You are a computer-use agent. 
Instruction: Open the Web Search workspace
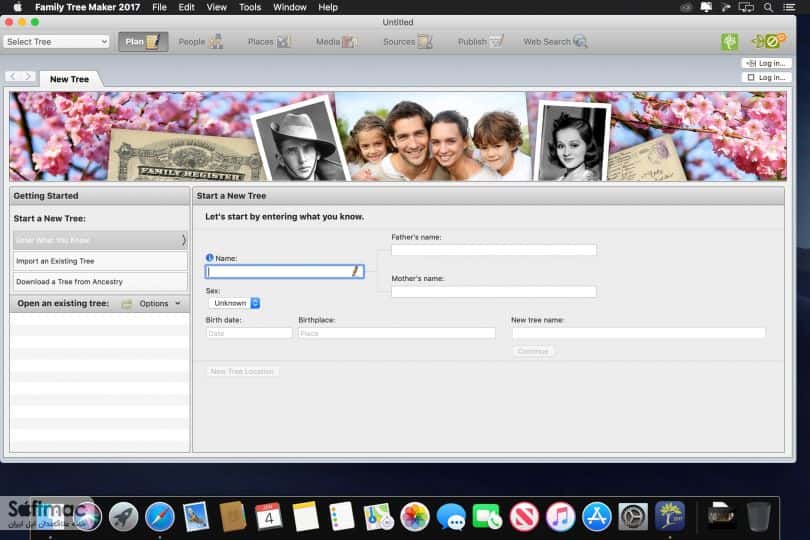pos(555,42)
